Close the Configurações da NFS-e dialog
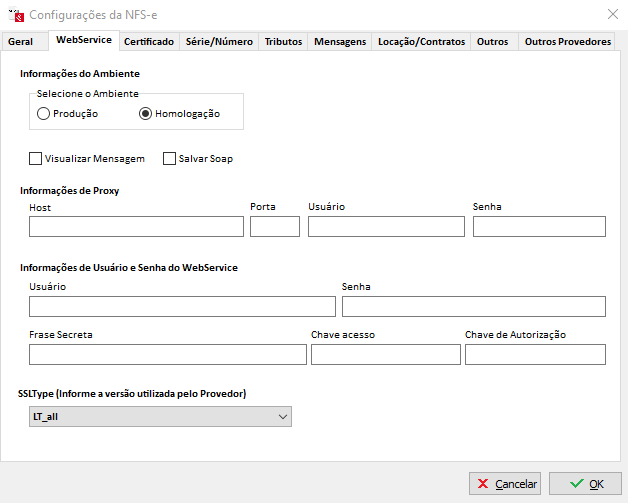628x503 pixels. click(x=612, y=15)
